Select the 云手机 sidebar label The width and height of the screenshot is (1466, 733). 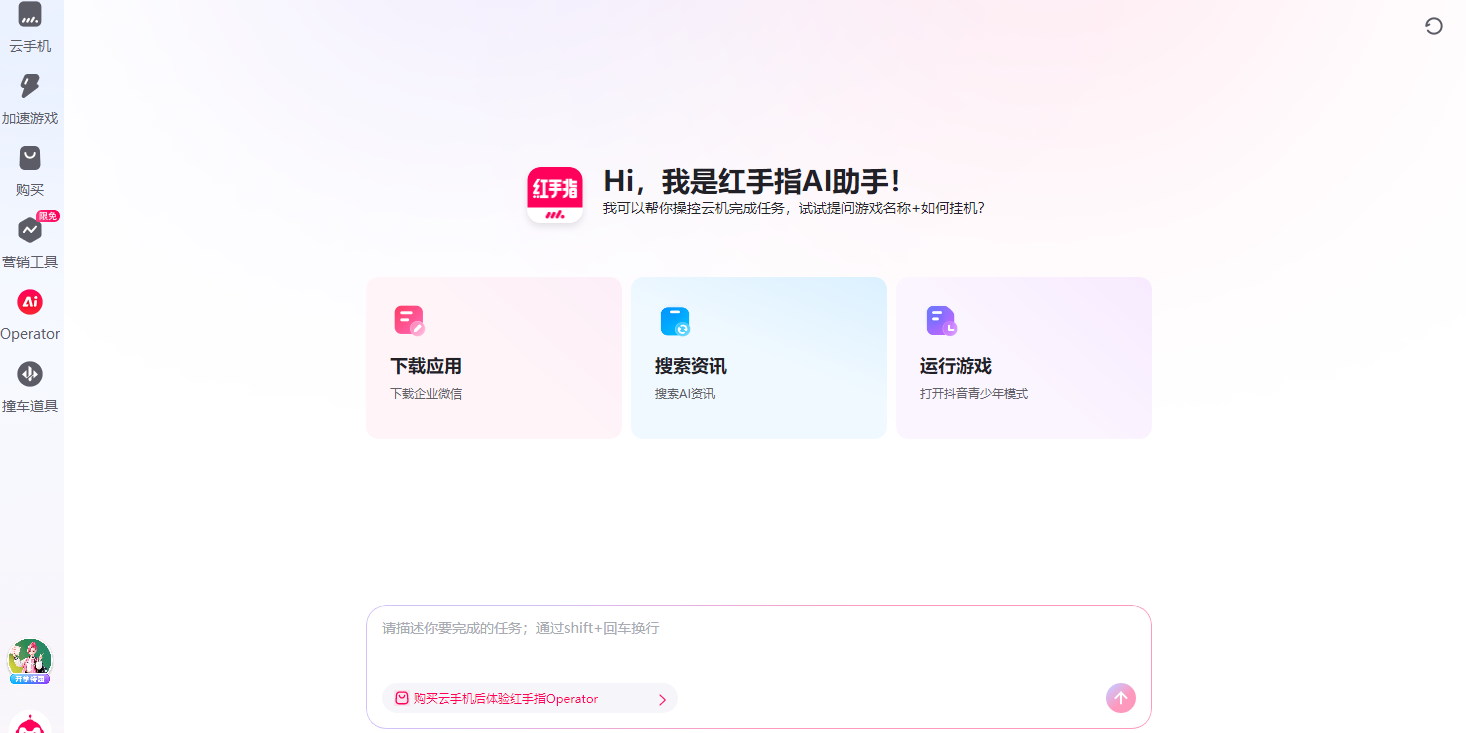click(30, 46)
